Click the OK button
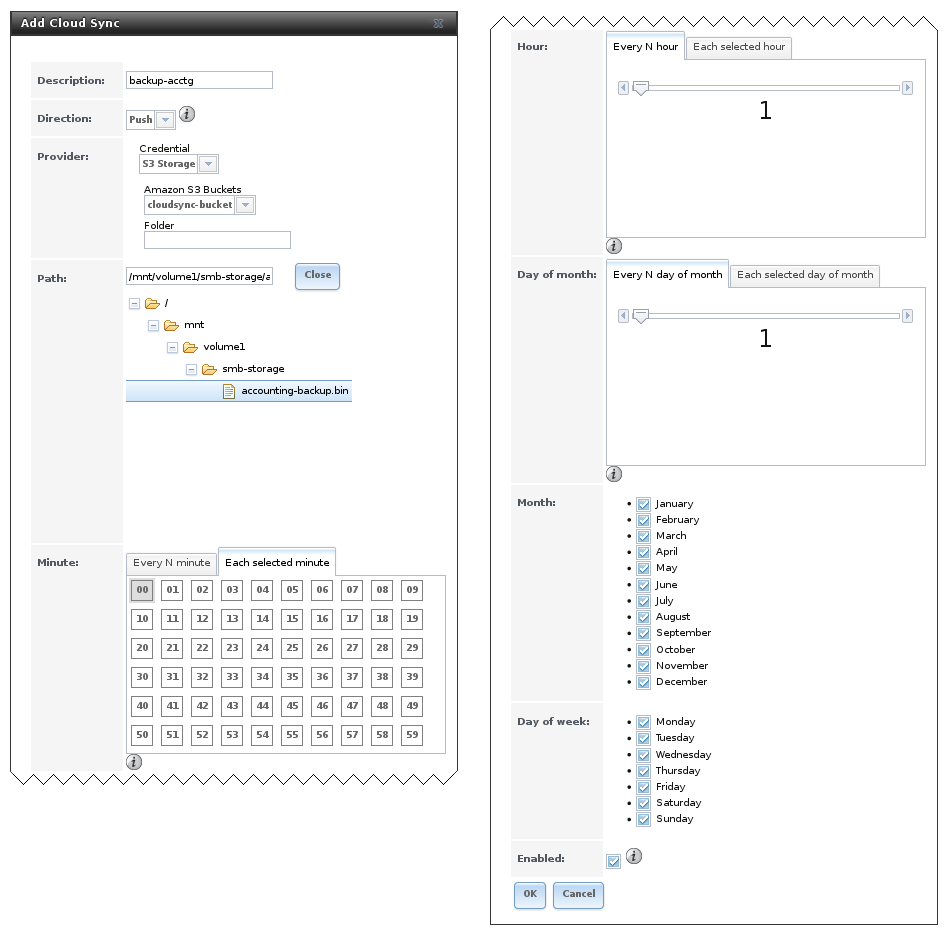This screenshot has width=949, height=936. pyautogui.click(x=529, y=895)
